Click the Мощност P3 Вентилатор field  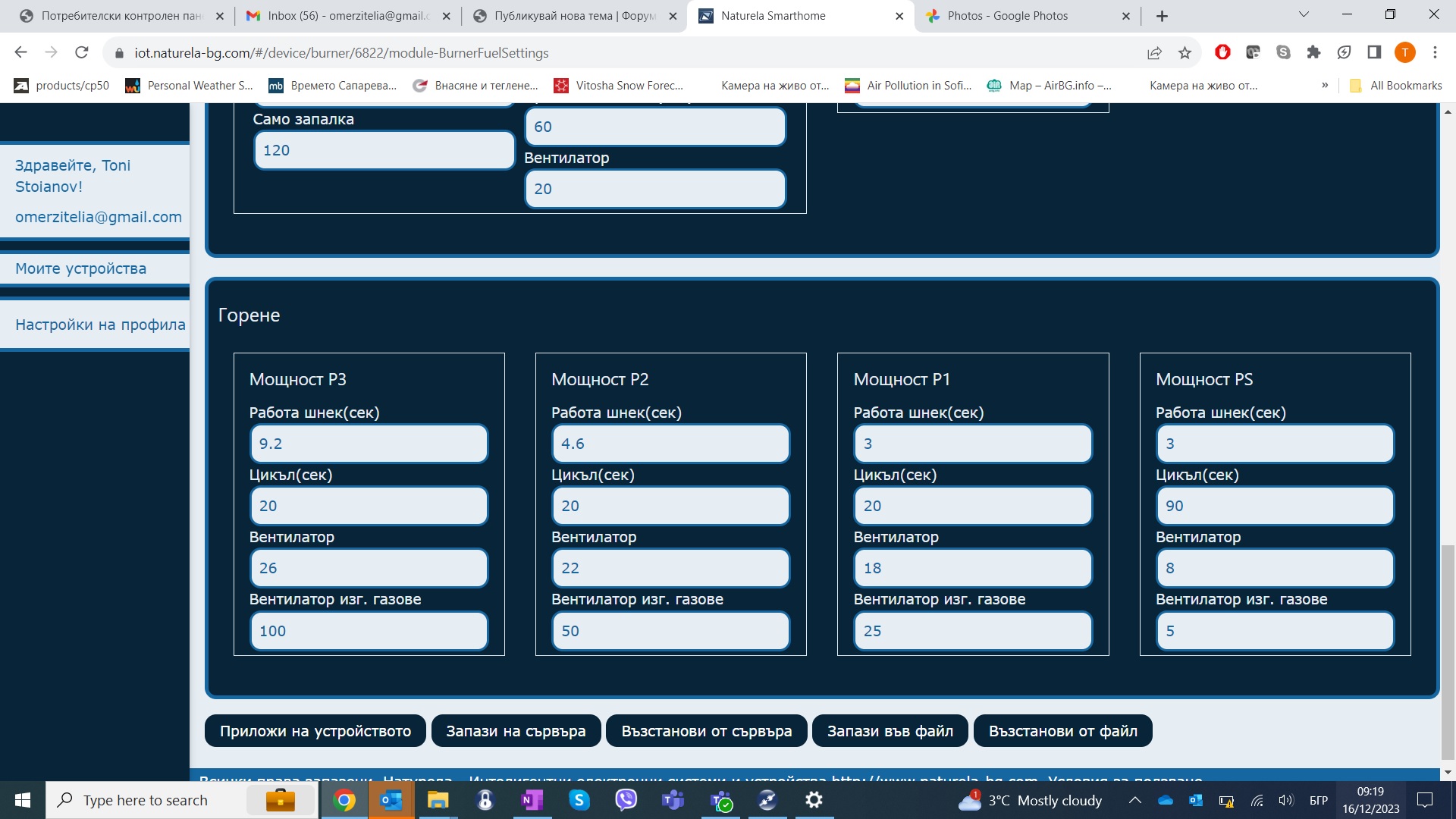pyautogui.click(x=369, y=568)
